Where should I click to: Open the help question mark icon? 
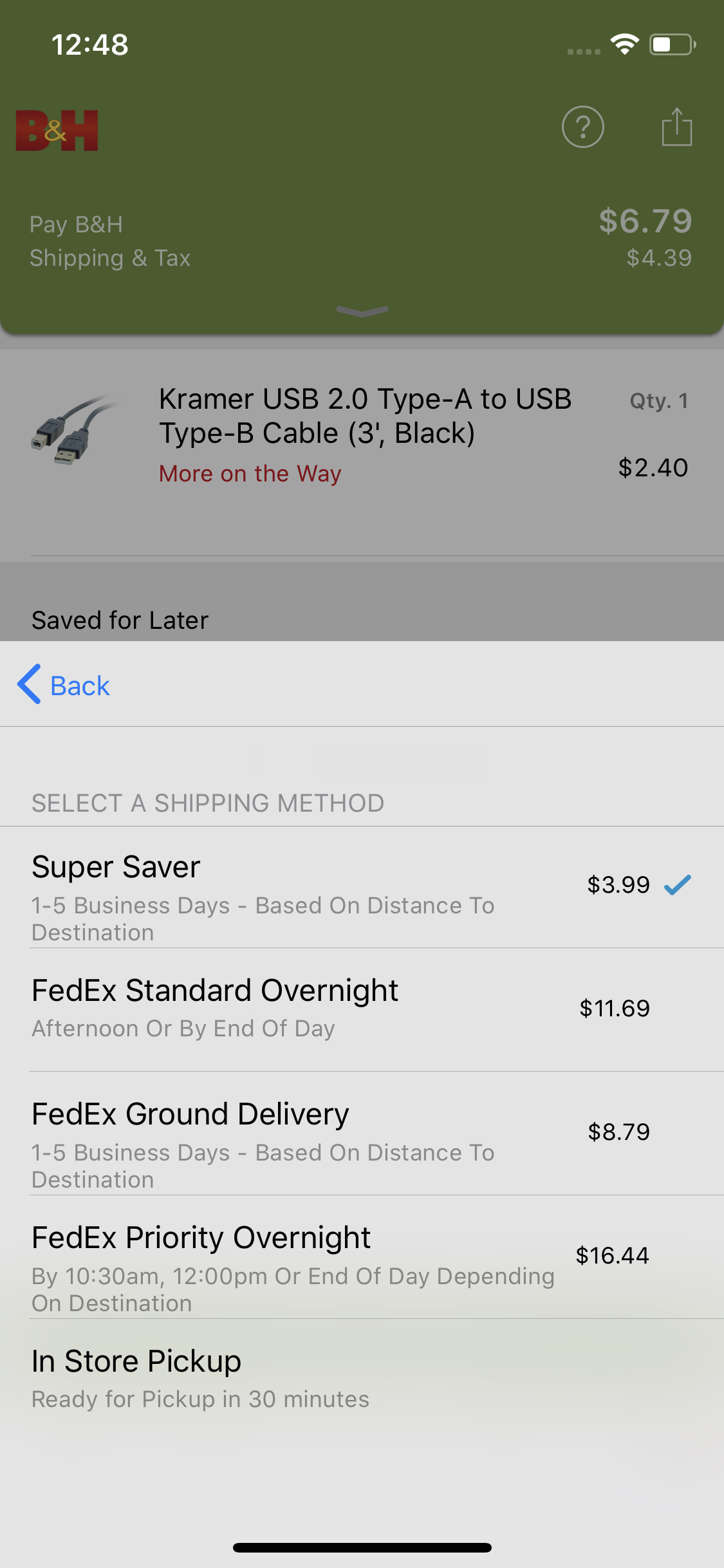[582, 127]
